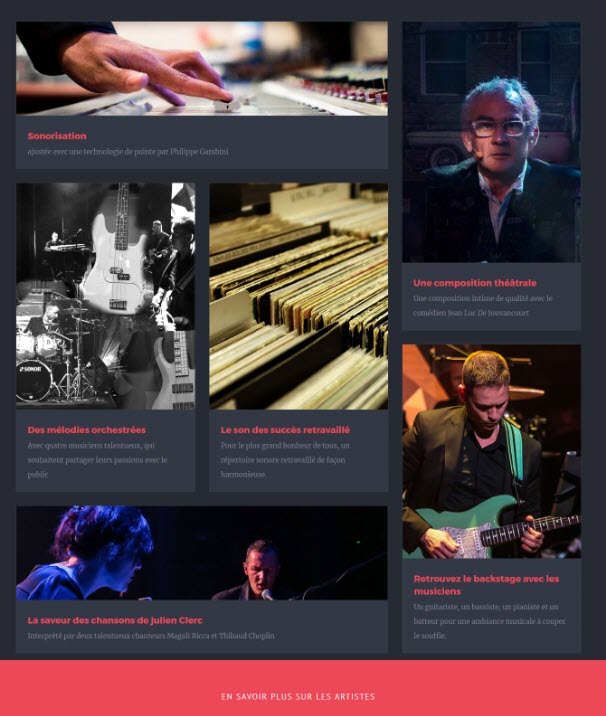
Task: Click the Sonorisation heading
Action: tap(57, 136)
